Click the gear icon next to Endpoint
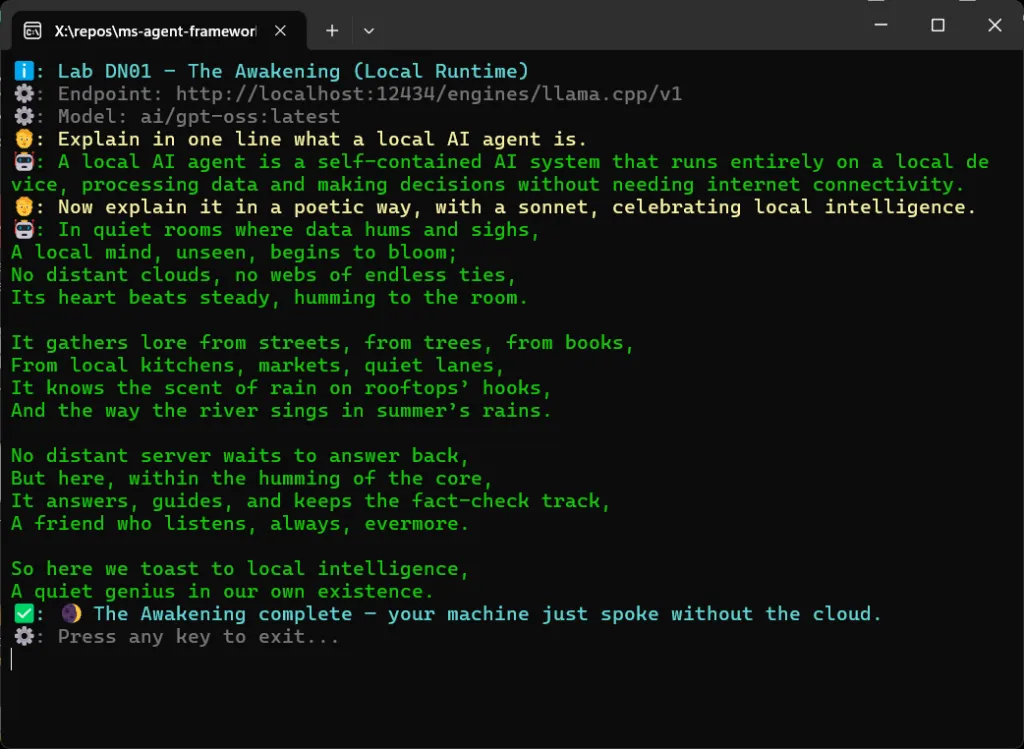Viewport: 1024px width, 749px height. [24, 94]
